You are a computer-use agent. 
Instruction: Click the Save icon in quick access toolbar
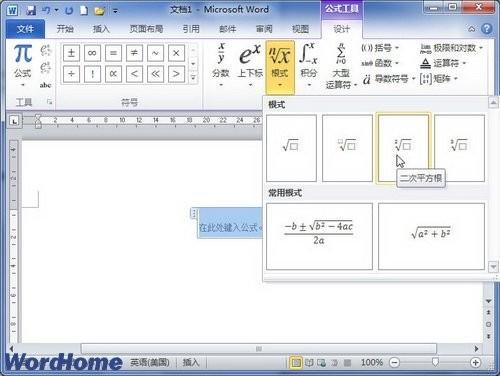[x=31, y=11]
